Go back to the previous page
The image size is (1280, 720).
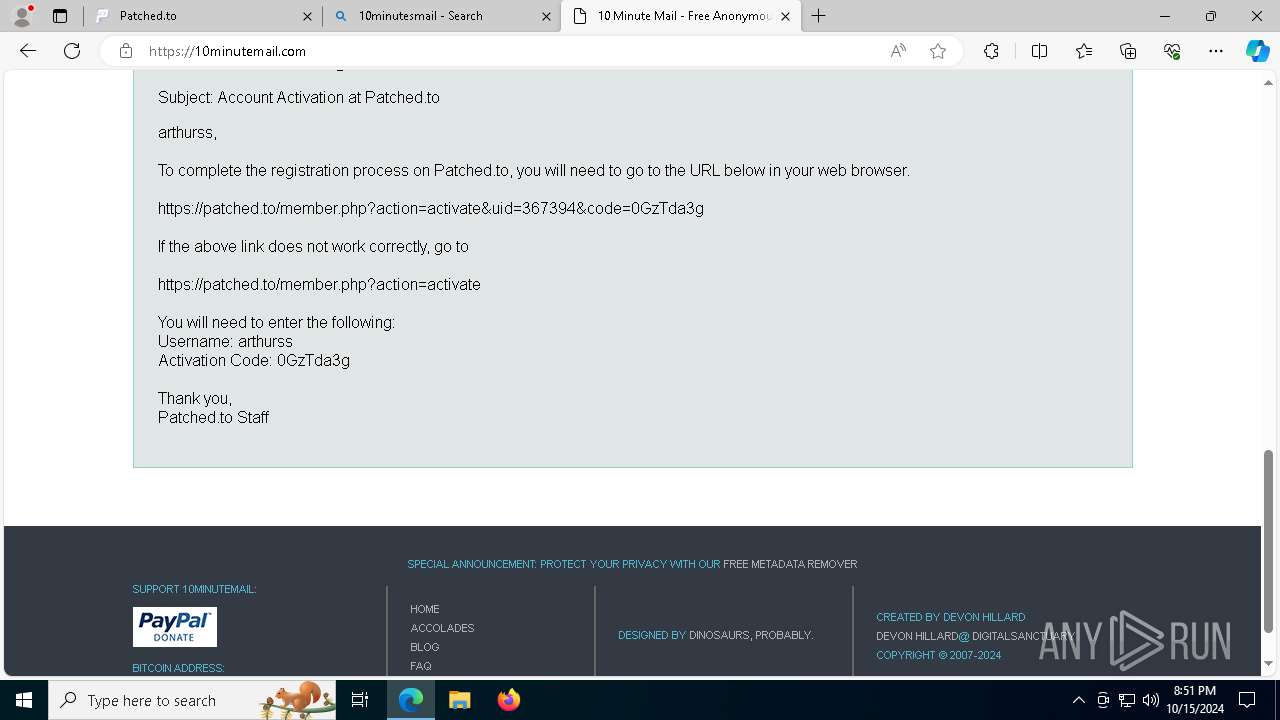pyautogui.click(x=28, y=51)
